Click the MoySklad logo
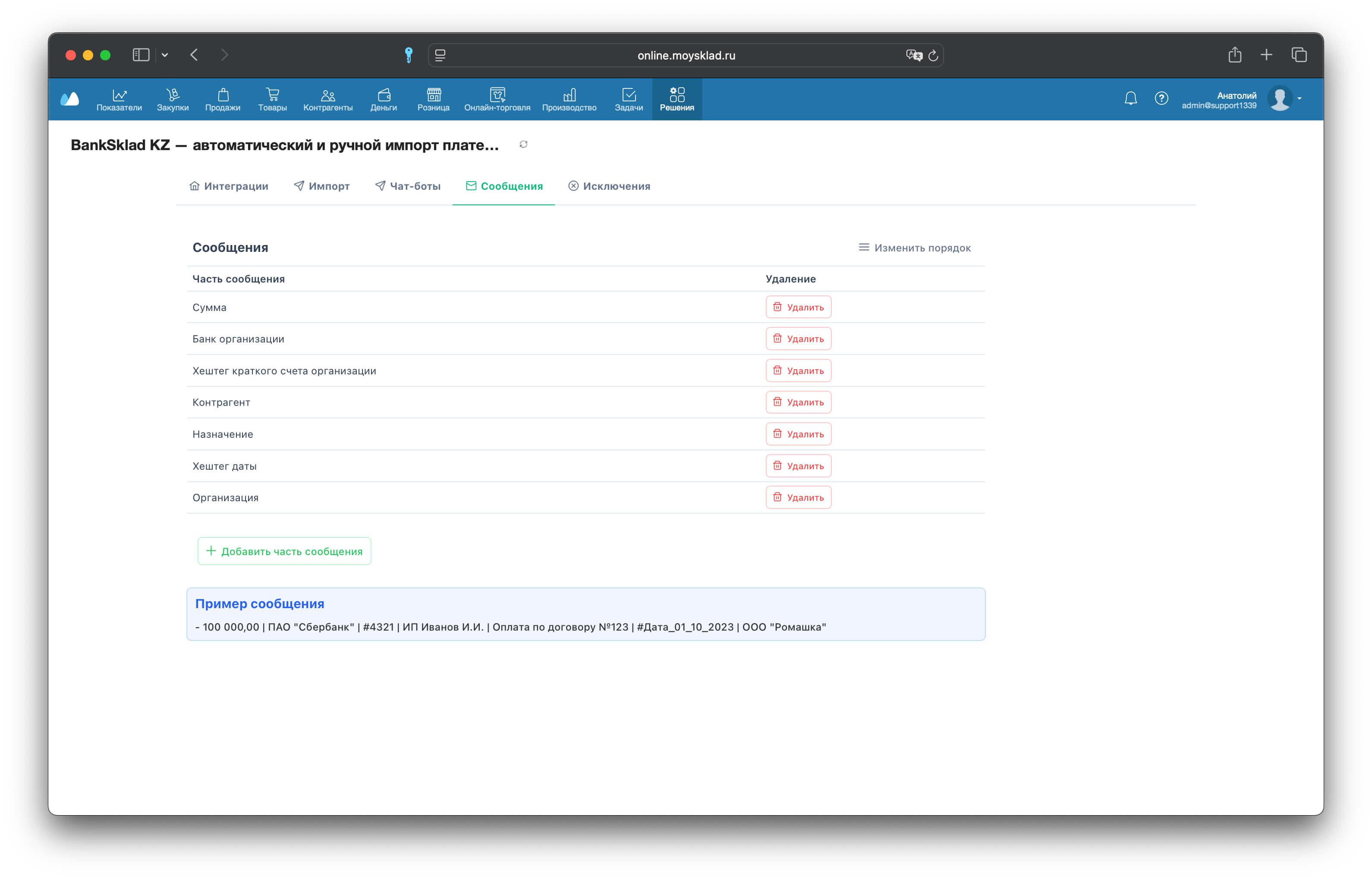 coord(69,99)
